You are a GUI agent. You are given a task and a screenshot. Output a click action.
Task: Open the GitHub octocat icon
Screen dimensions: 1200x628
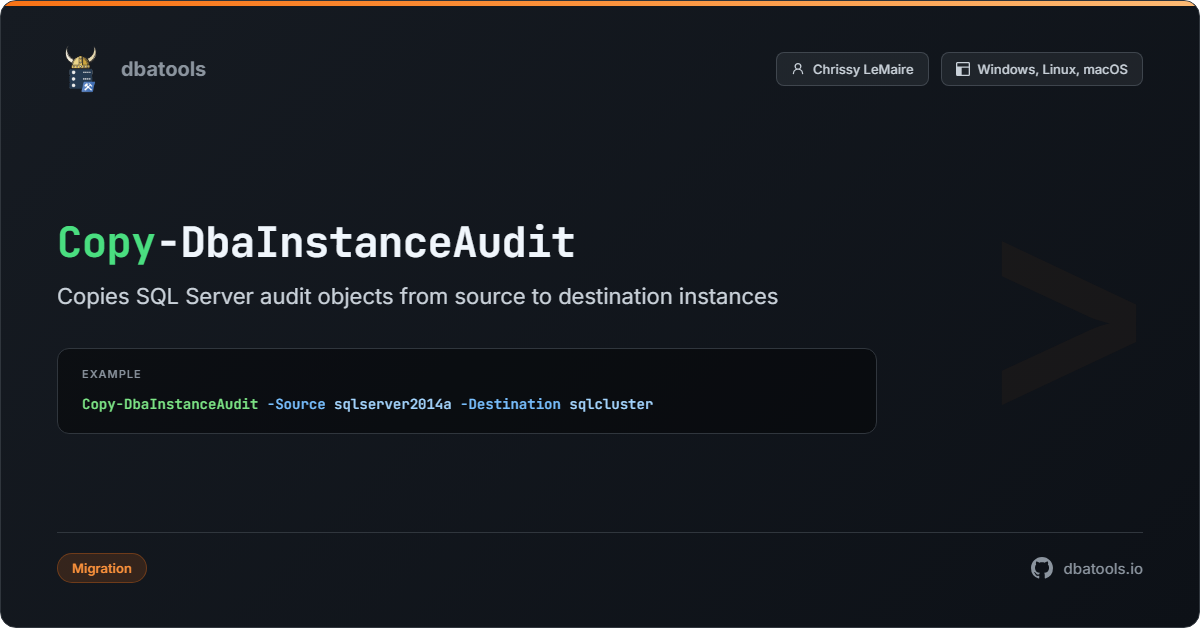click(x=1042, y=568)
